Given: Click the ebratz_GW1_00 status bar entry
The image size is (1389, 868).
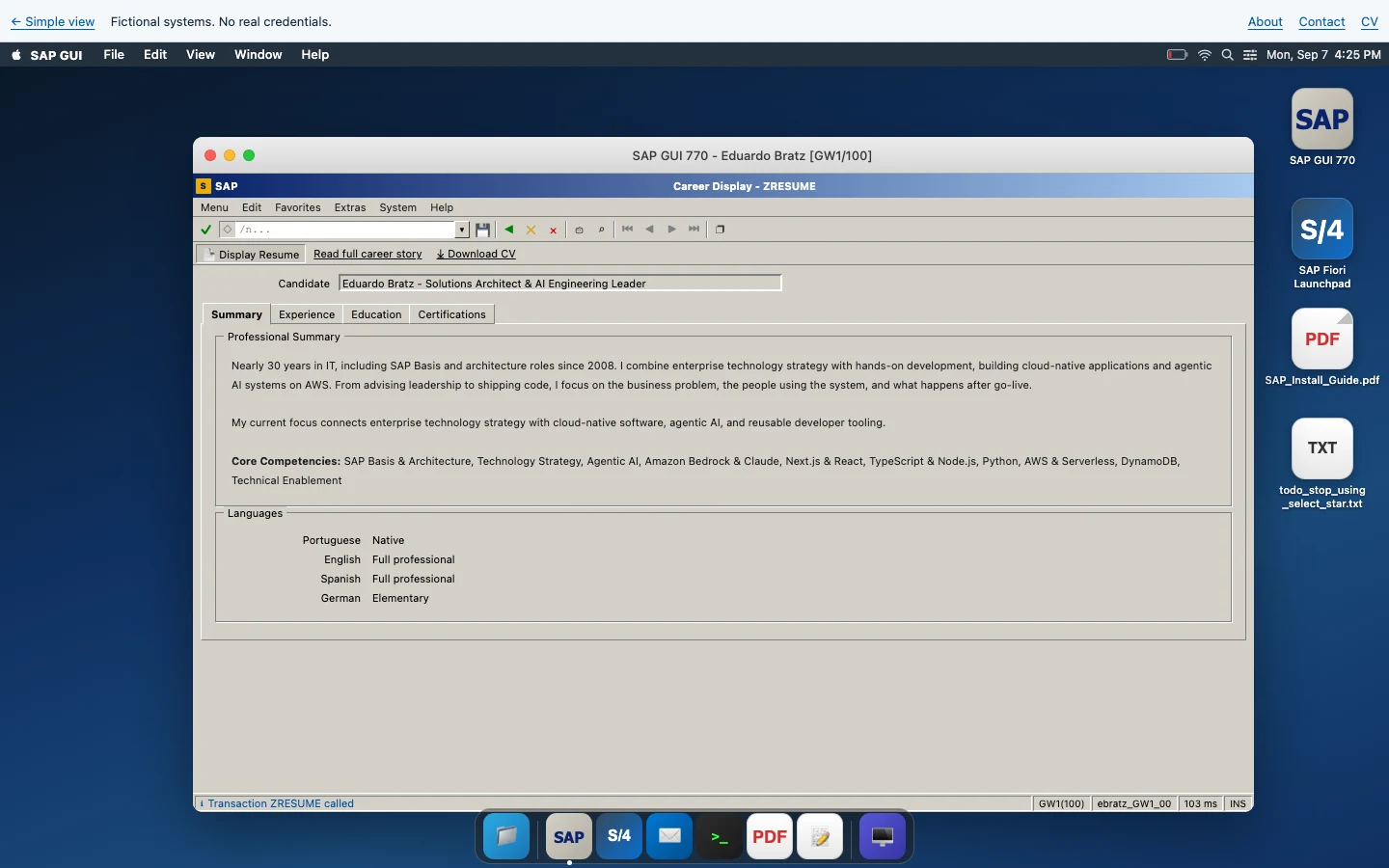Looking at the screenshot, I should point(1134,803).
